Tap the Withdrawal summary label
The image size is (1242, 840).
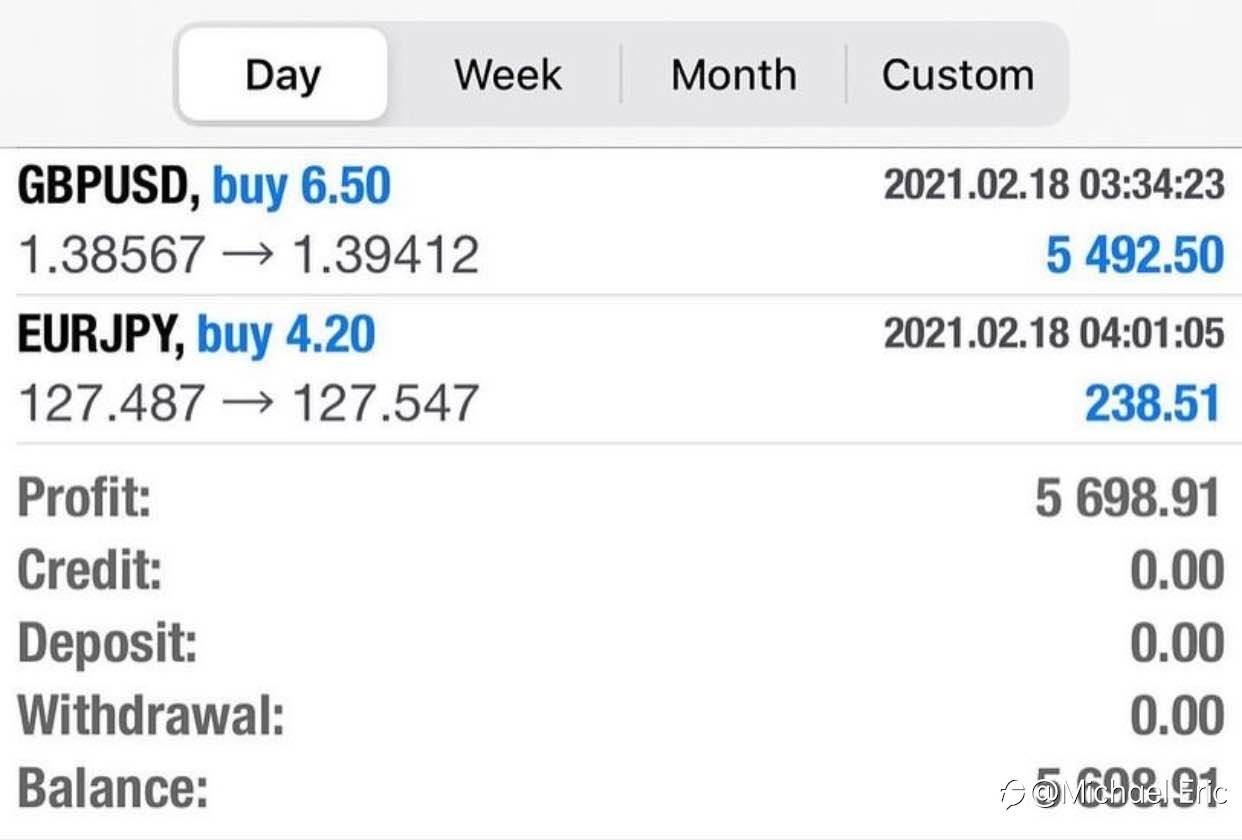(x=151, y=716)
